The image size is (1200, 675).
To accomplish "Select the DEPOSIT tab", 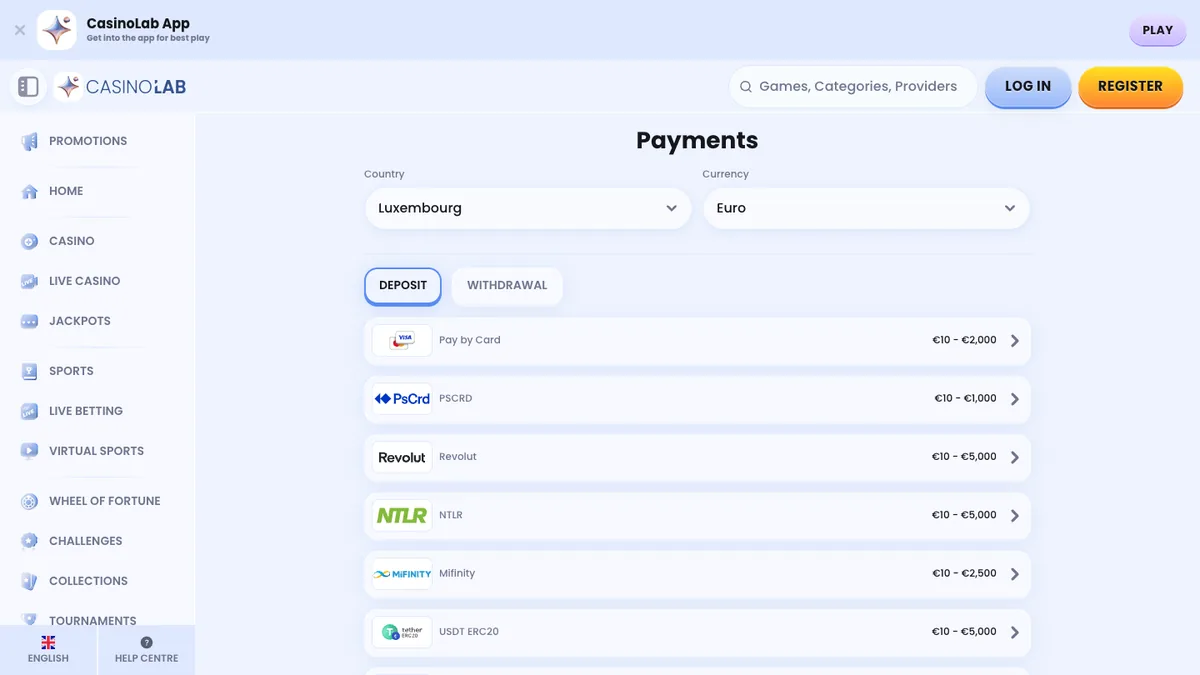I will (403, 285).
